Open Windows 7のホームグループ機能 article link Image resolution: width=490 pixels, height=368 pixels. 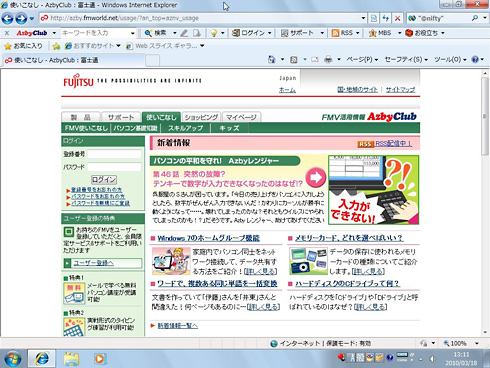208,238
